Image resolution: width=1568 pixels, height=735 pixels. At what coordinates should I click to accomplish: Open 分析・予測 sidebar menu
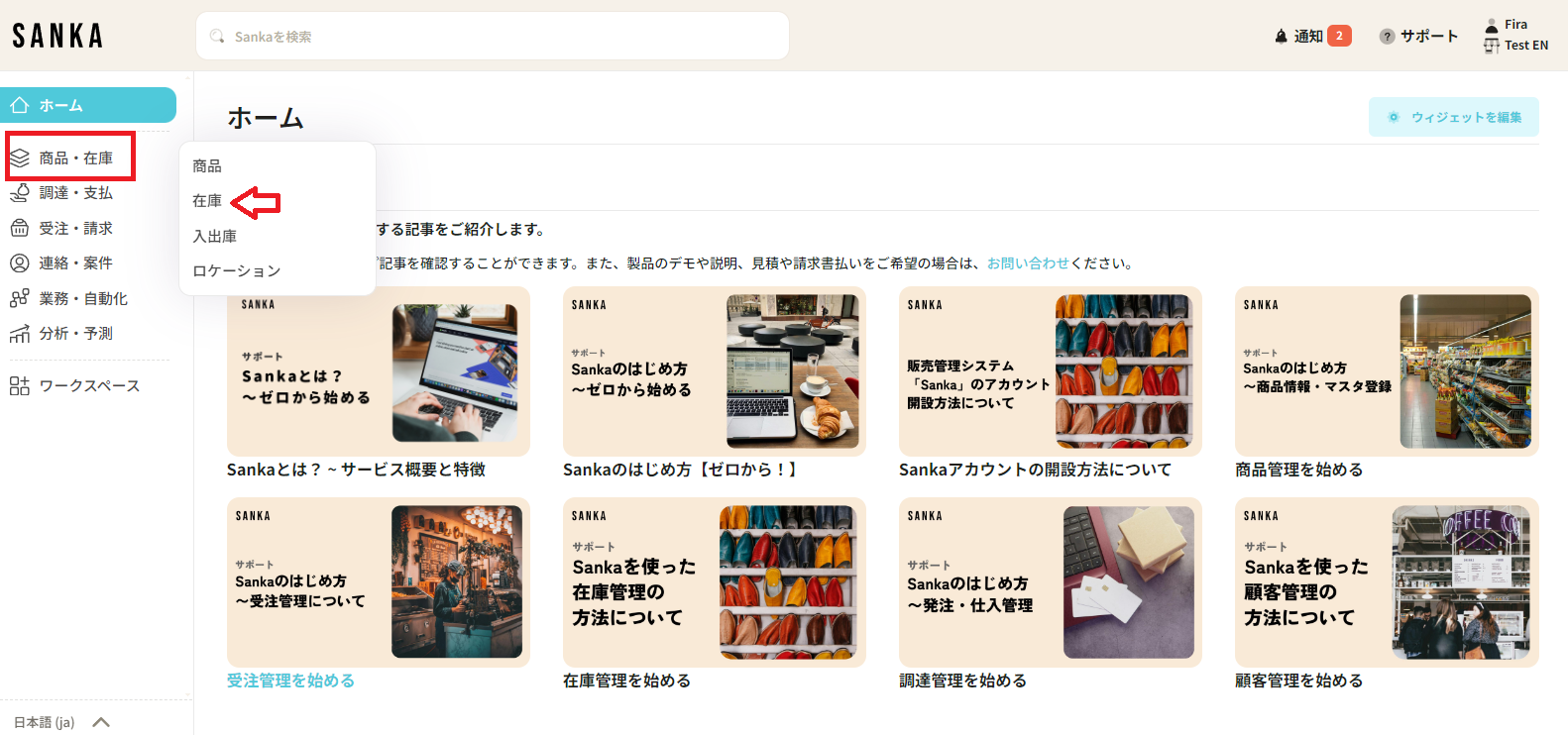pyautogui.click(x=76, y=334)
